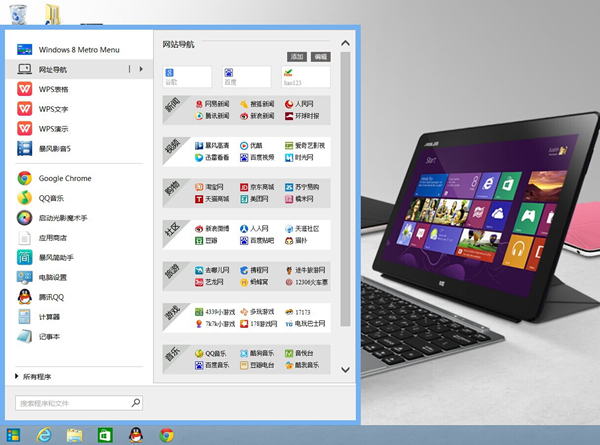
Task: Open 爱奇艺影视 link
Action: [x=305, y=145]
